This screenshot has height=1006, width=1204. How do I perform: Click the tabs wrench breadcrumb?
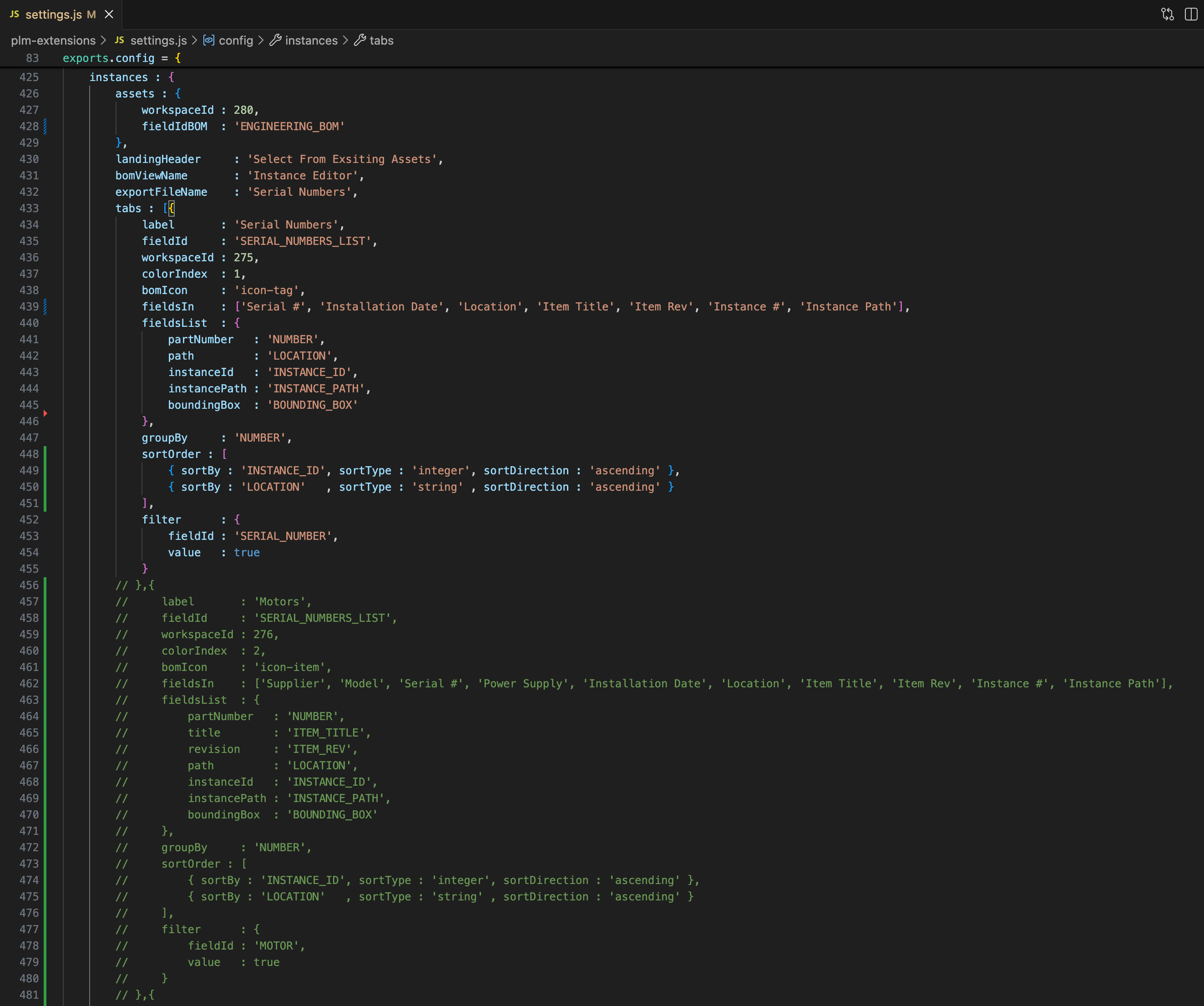point(381,41)
